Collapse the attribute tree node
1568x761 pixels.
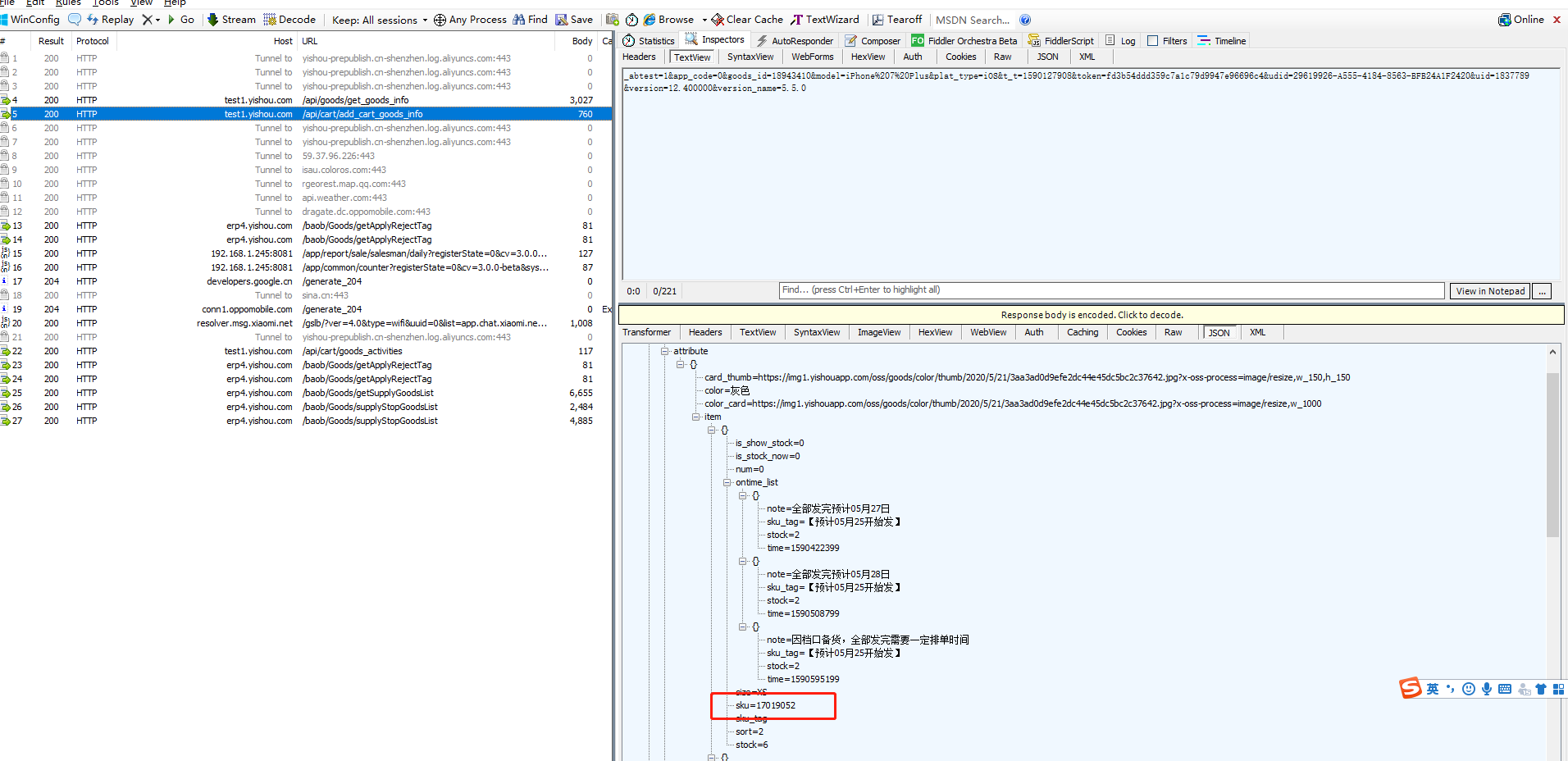(x=665, y=351)
